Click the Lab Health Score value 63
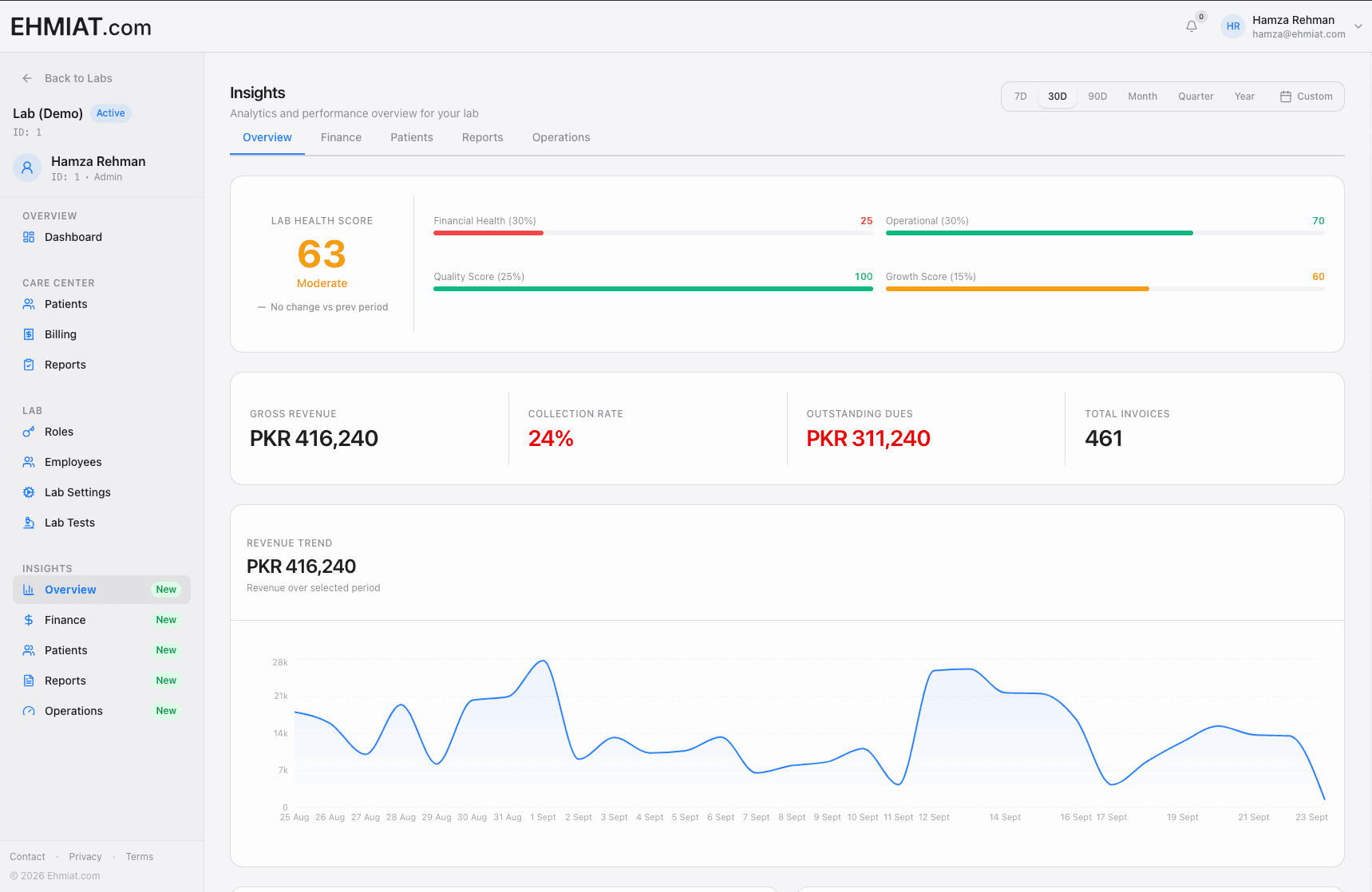This screenshot has height=892, width=1372. coord(322,255)
